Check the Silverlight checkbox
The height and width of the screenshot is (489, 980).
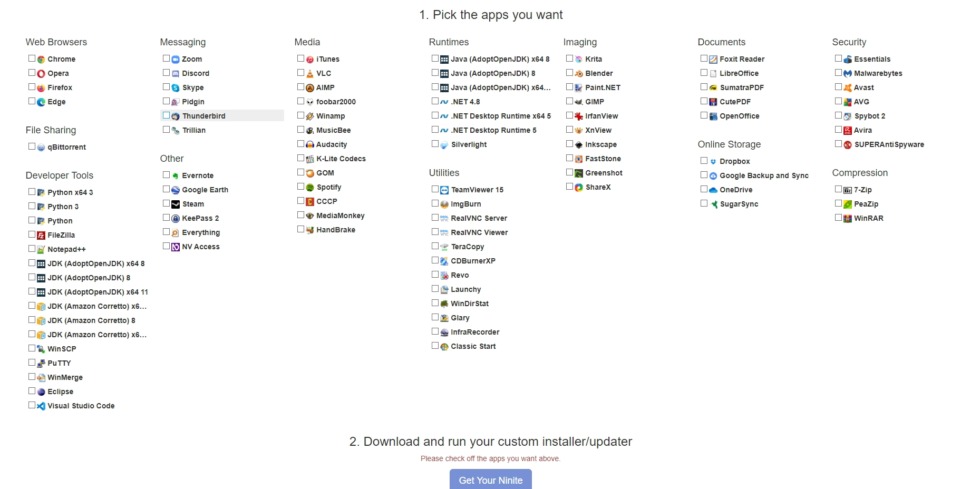[x=435, y=144]
